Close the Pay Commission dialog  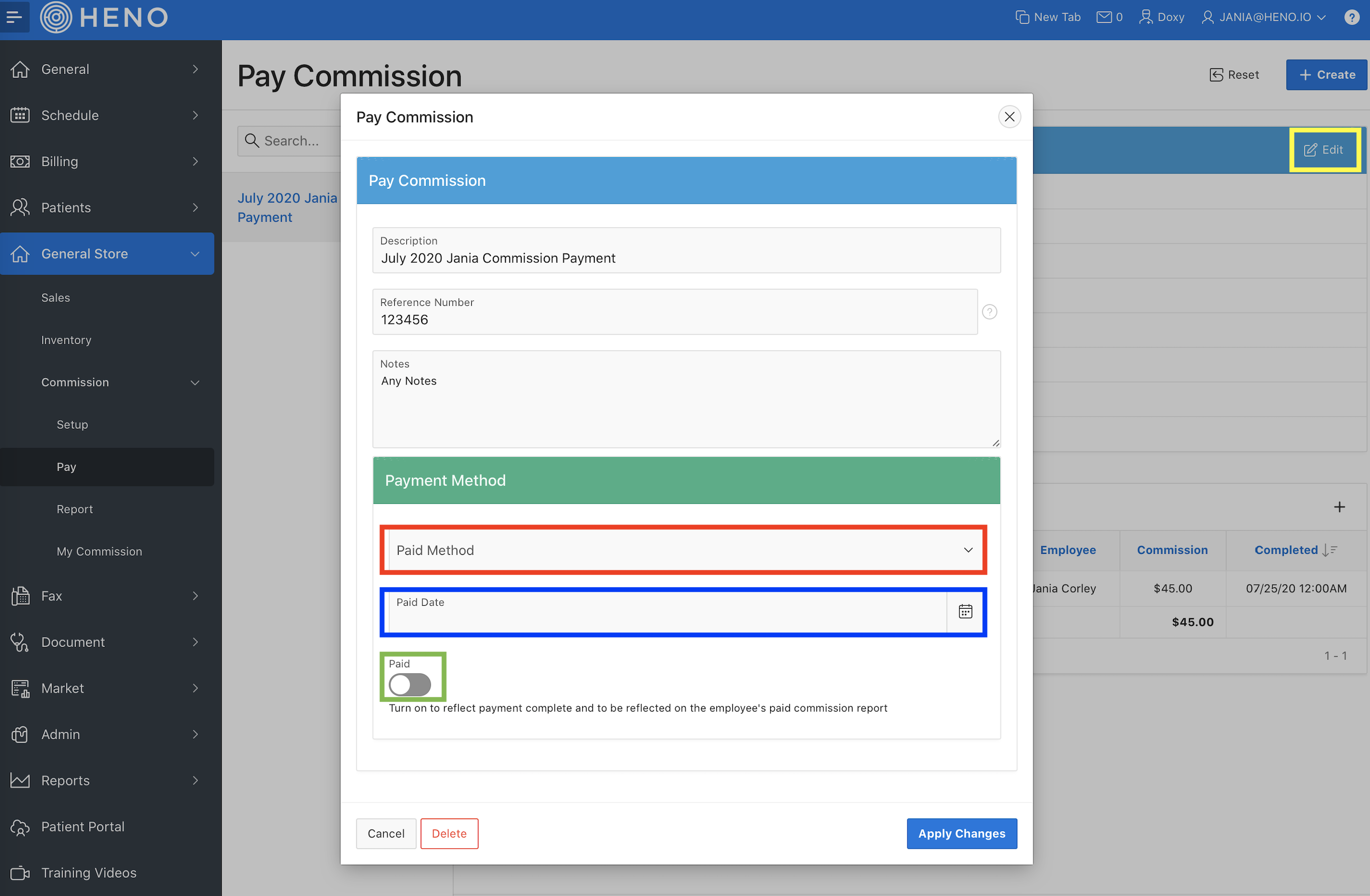click(1009, 117)
